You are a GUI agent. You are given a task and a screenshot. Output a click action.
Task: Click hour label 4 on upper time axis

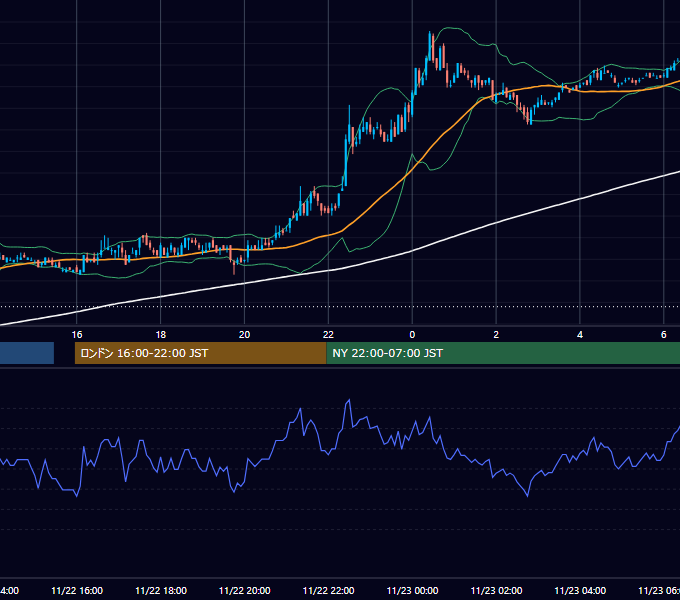580,335
